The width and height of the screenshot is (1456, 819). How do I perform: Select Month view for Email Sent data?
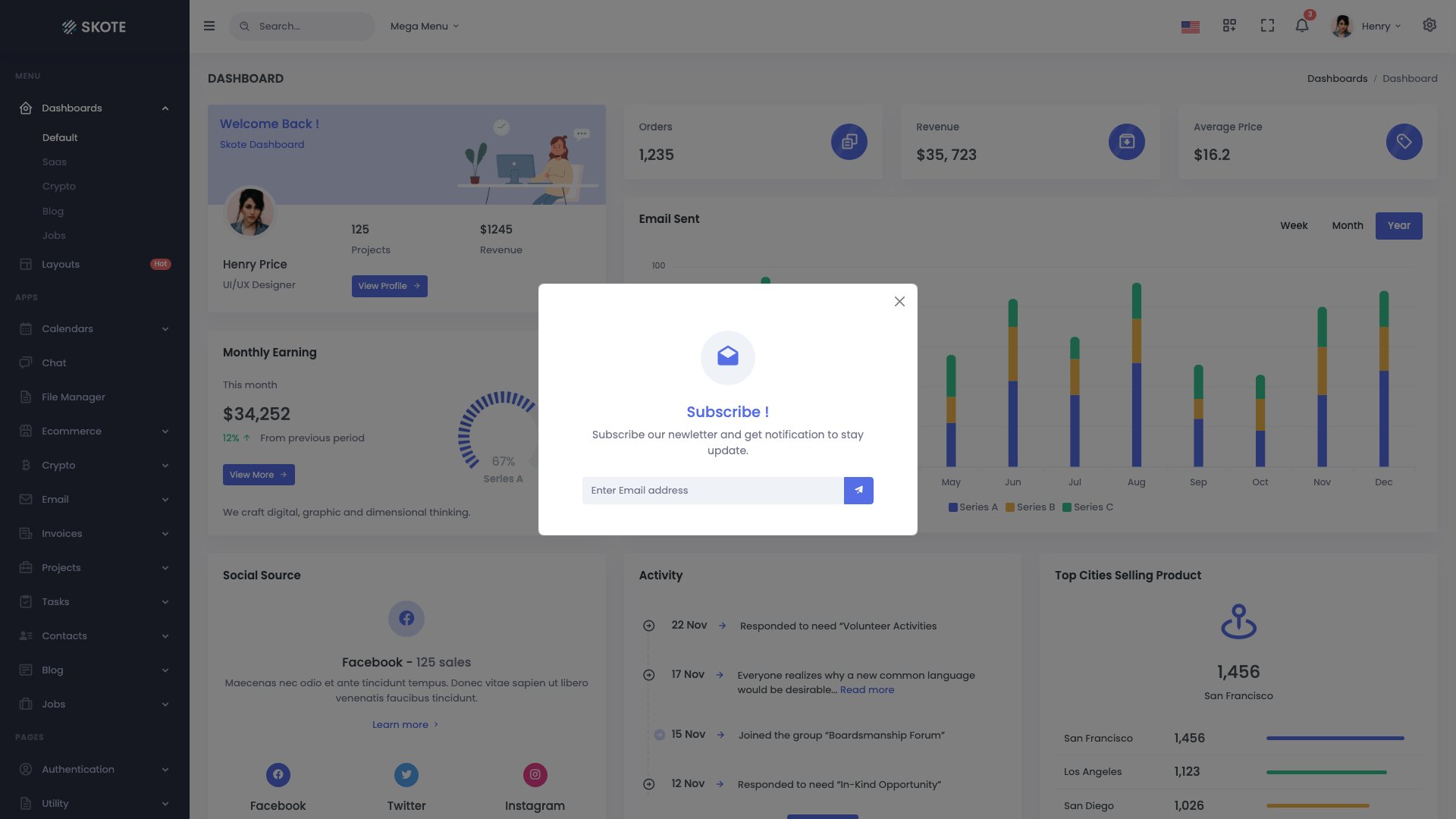(x=1347, y=225)
